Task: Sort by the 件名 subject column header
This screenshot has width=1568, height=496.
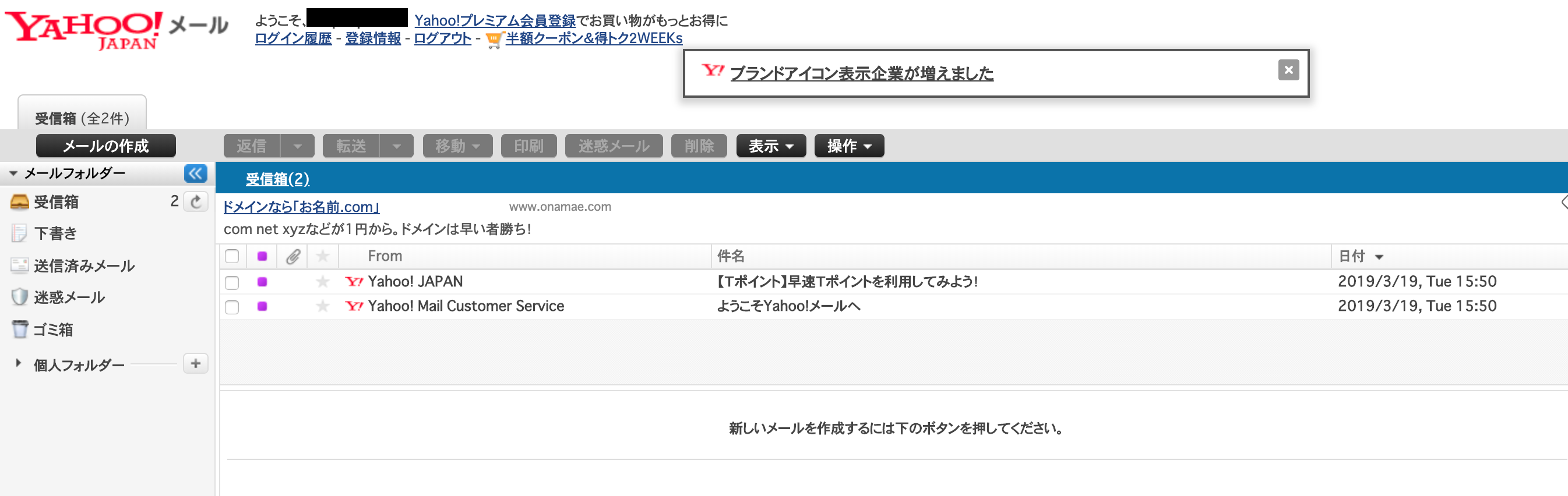Action: point(731,257)
